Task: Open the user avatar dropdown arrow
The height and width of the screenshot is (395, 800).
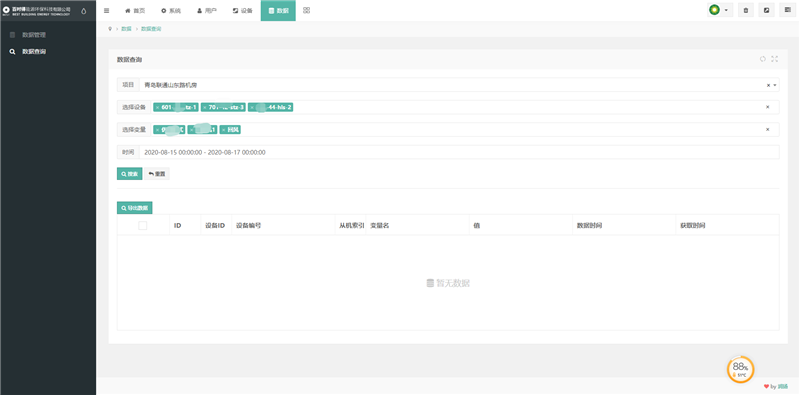Action: (x=726, y=10)
